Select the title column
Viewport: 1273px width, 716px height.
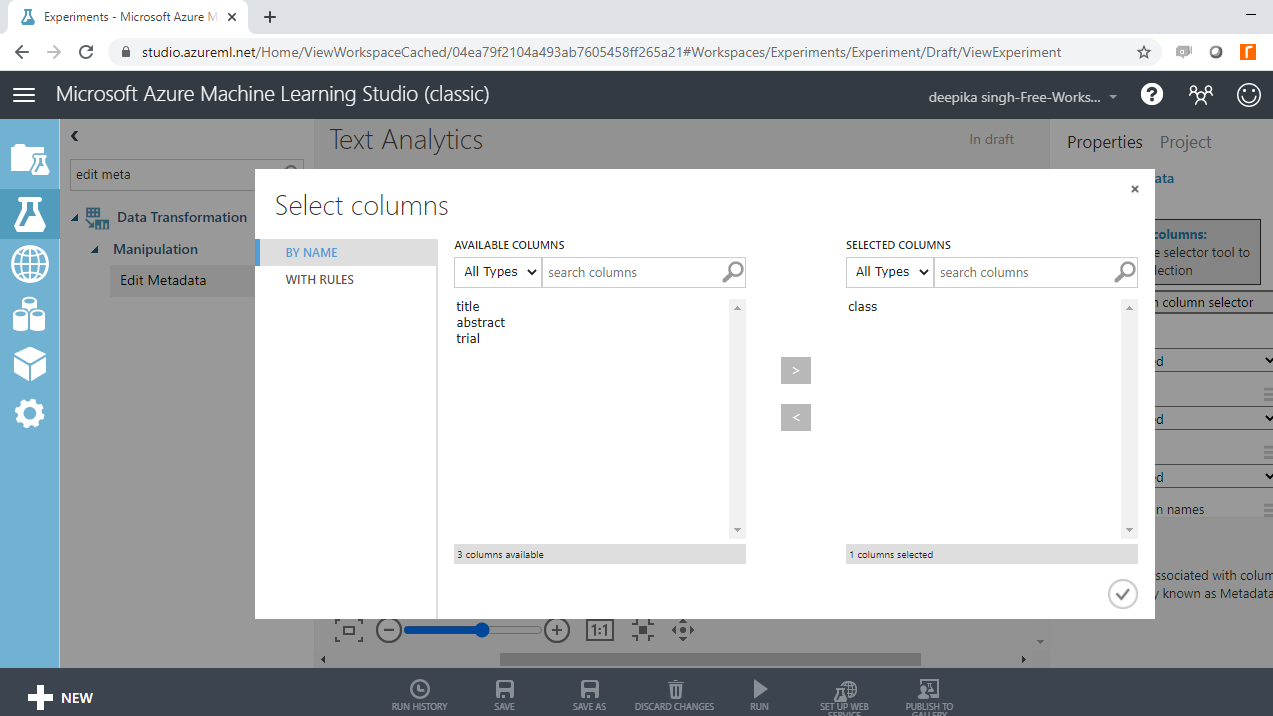click(468, 306)
